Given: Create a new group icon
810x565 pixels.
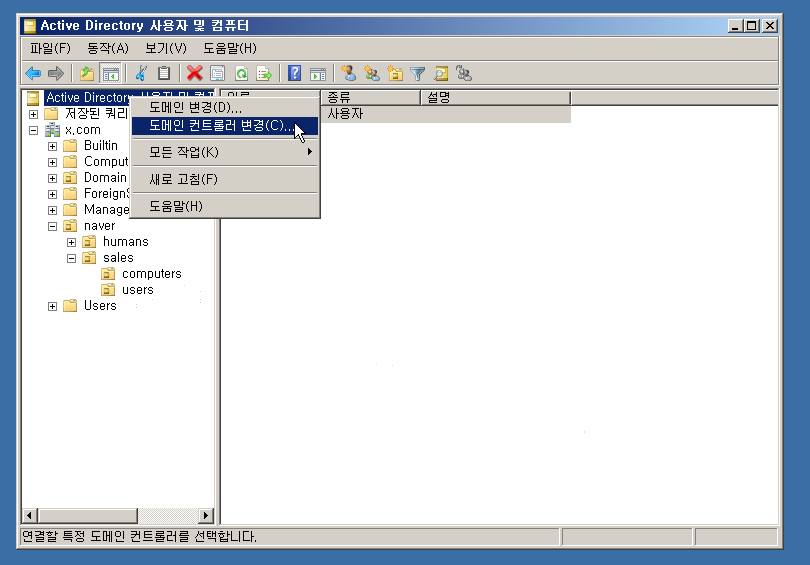Looking at the screenshot, I should [372, 73].
